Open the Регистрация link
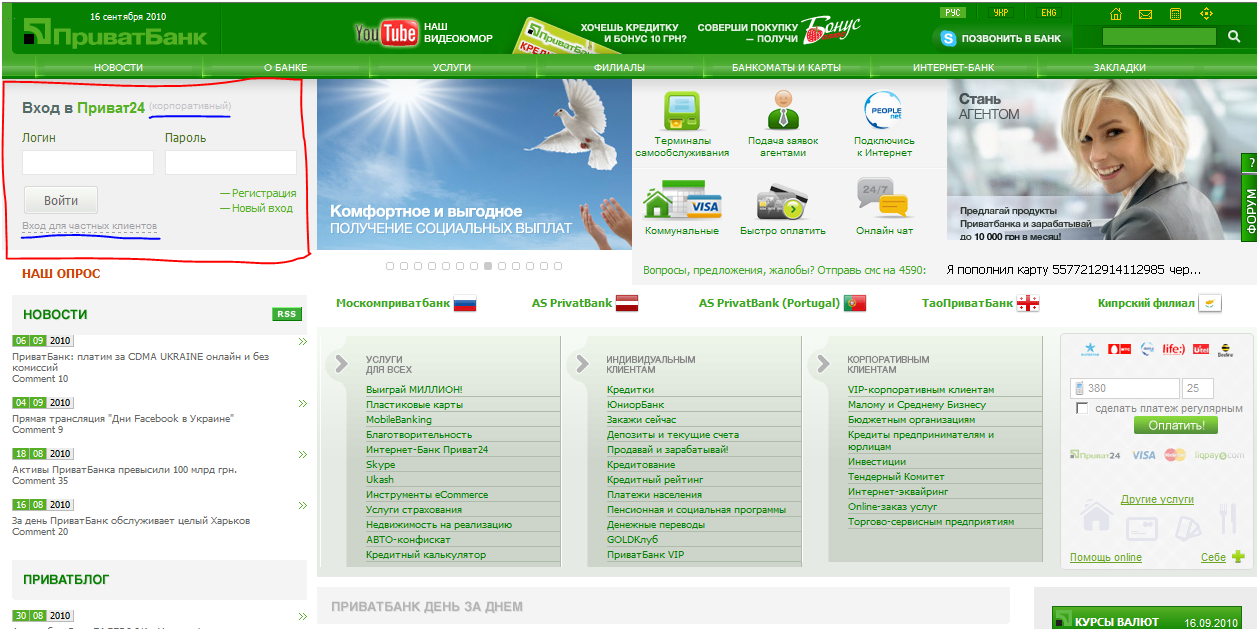 pos(264,193)
